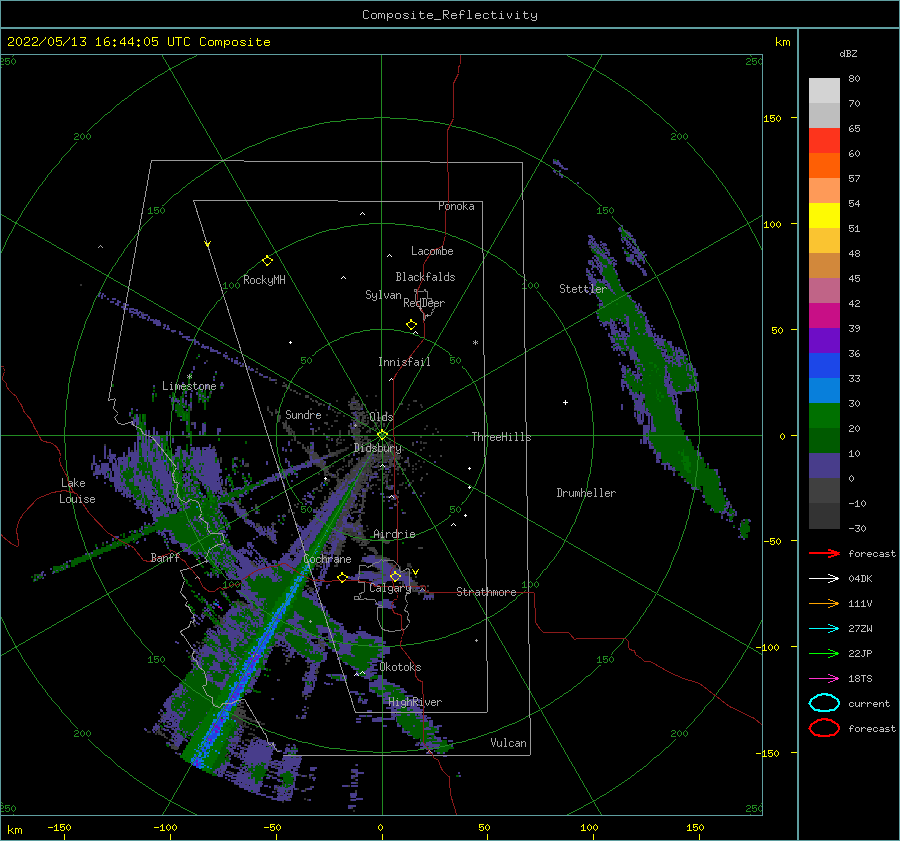The width and height of the screenshot is (900, 841).
Task: Click the Lacombe city label
Action: [432, 251]
